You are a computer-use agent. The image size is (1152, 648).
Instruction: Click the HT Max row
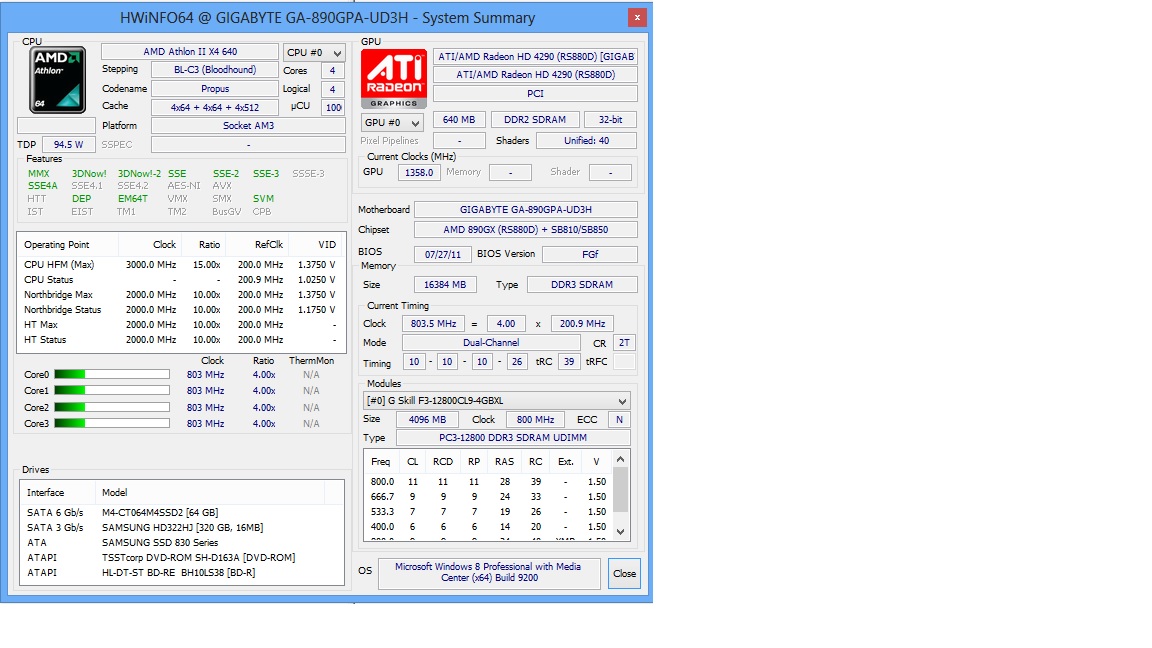(x=180, y=325)
